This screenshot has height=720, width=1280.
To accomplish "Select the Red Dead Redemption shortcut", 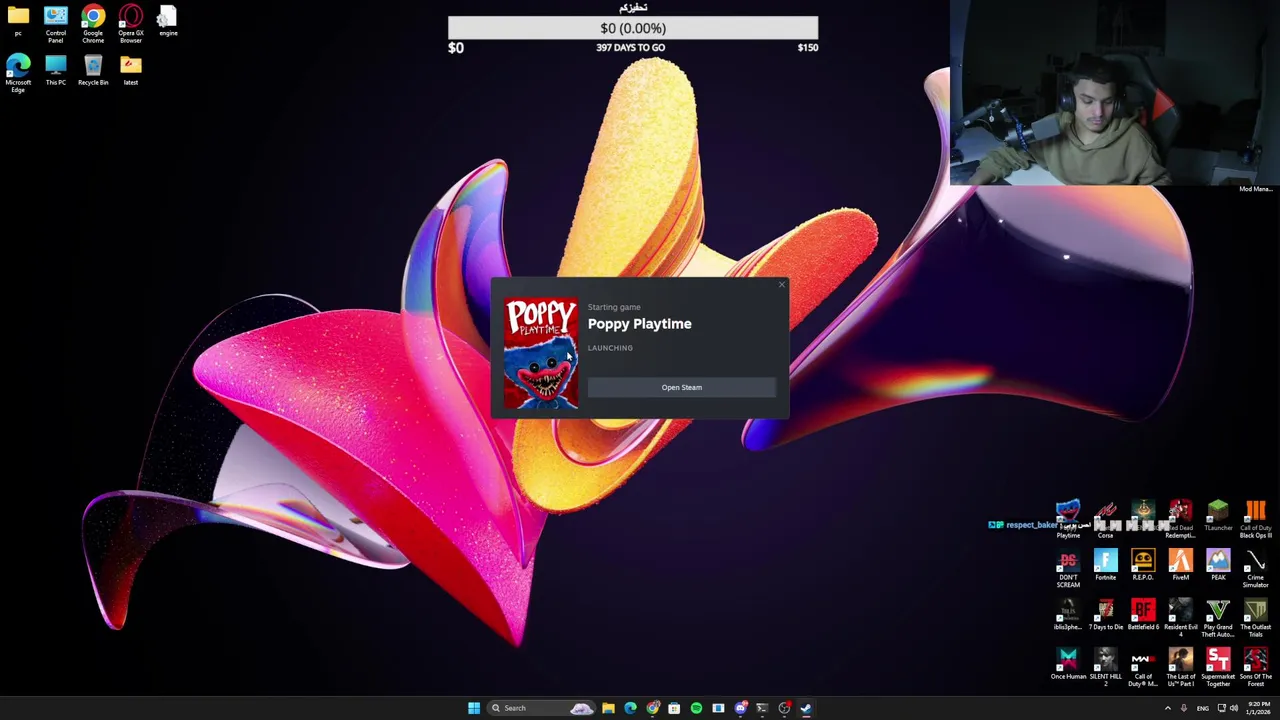I will [x=1180, y=520].
